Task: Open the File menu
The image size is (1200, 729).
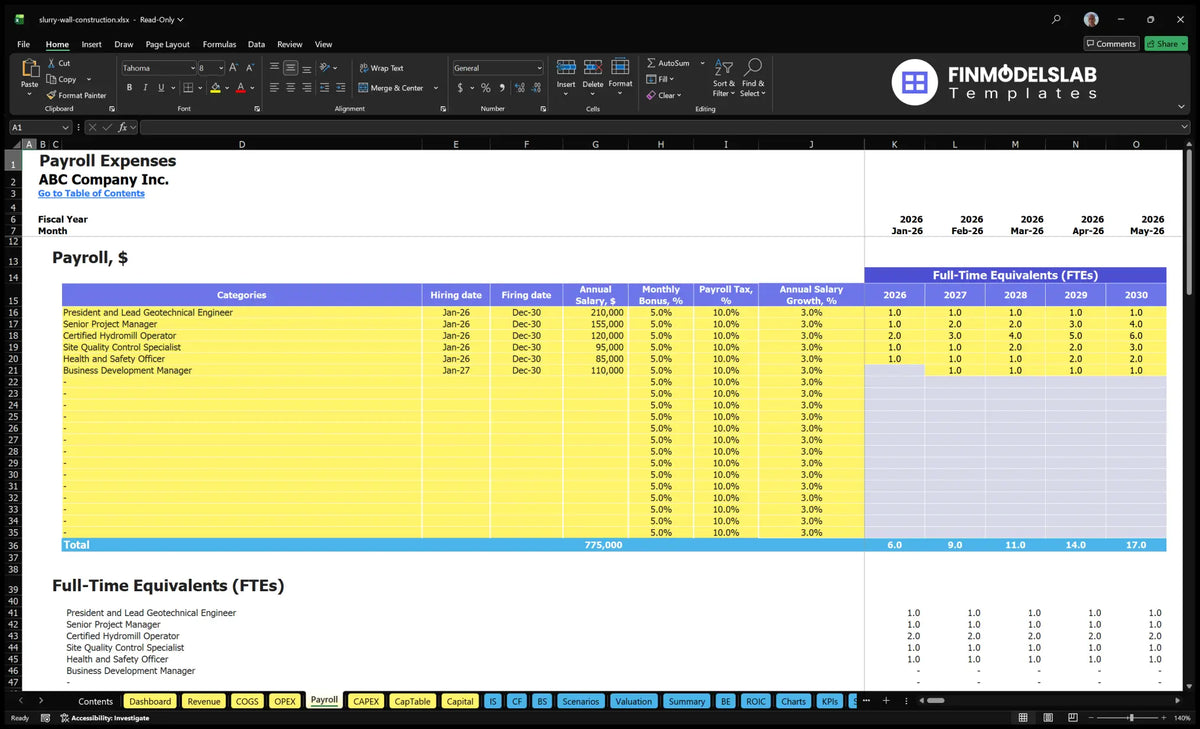Action: pos(23,44)
